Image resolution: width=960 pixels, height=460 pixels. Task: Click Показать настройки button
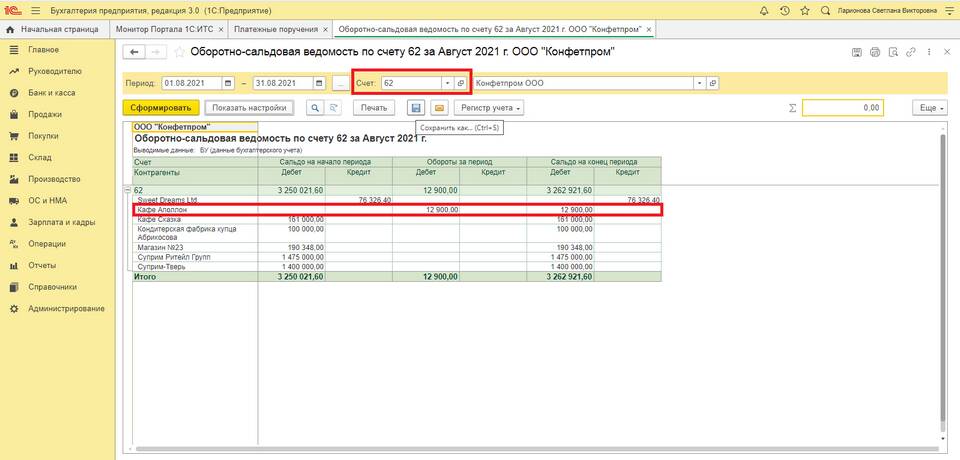[x=250, y=107]
